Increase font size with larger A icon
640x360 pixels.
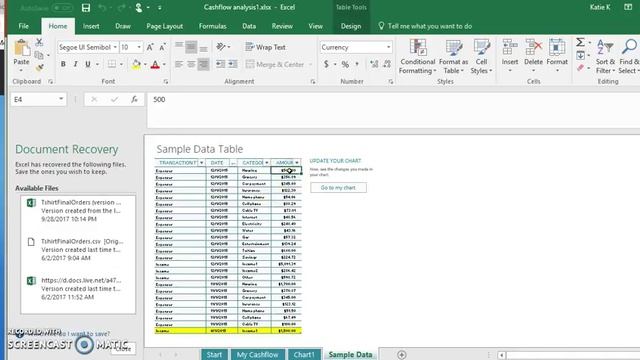point(150,47)
